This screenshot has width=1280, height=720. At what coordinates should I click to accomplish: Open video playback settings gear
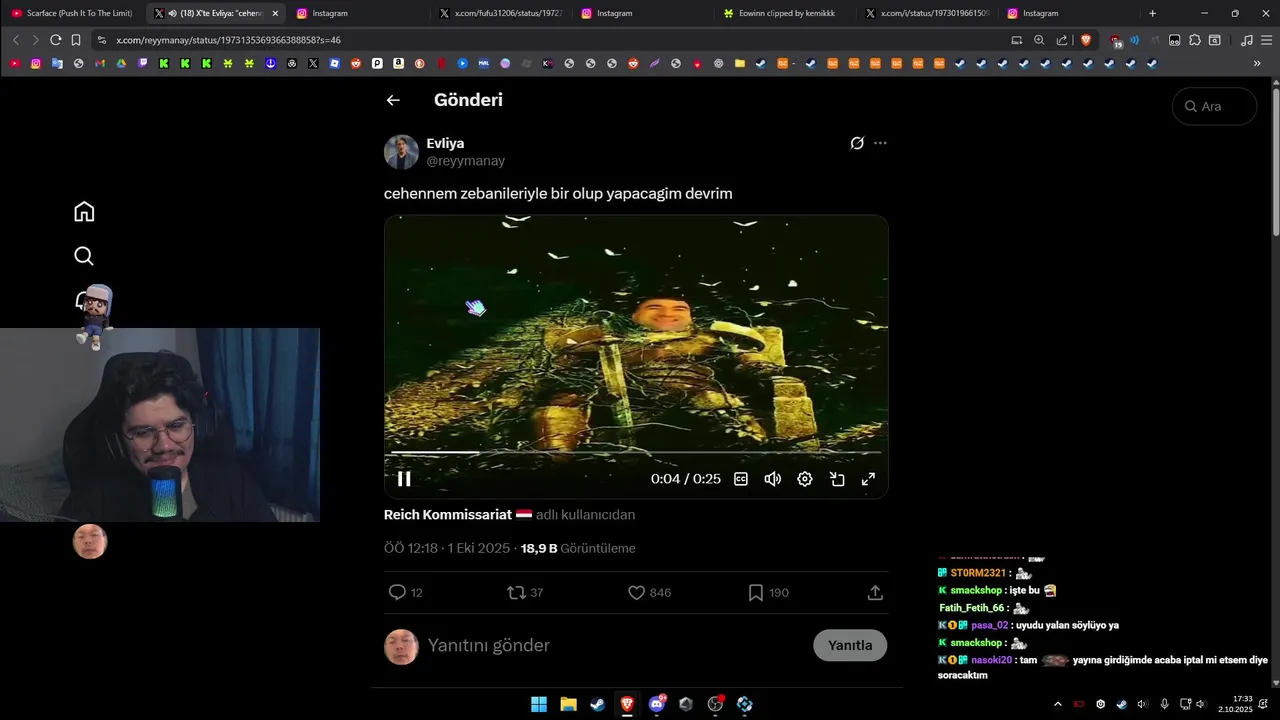[x=805, y=479]
